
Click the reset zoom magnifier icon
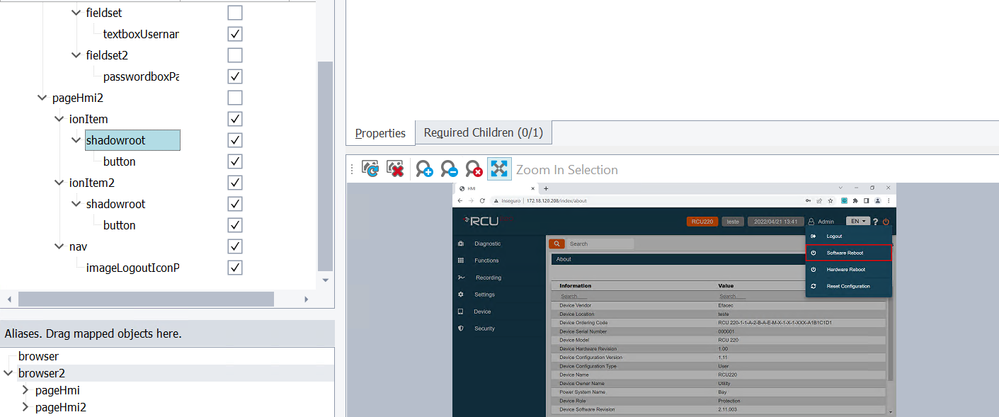474,169
